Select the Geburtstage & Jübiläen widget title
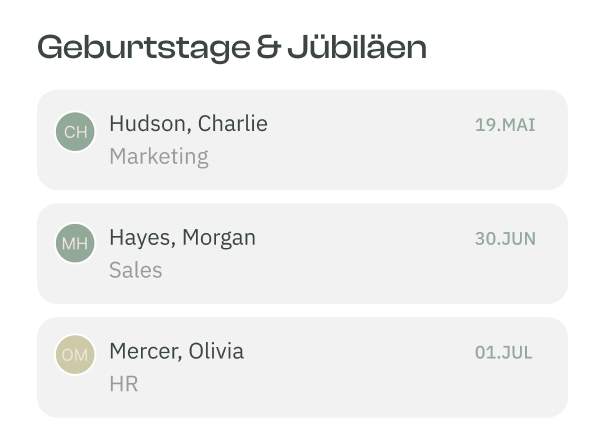The height and width of the screenshot is (448, 600). [x=232, y=48]
